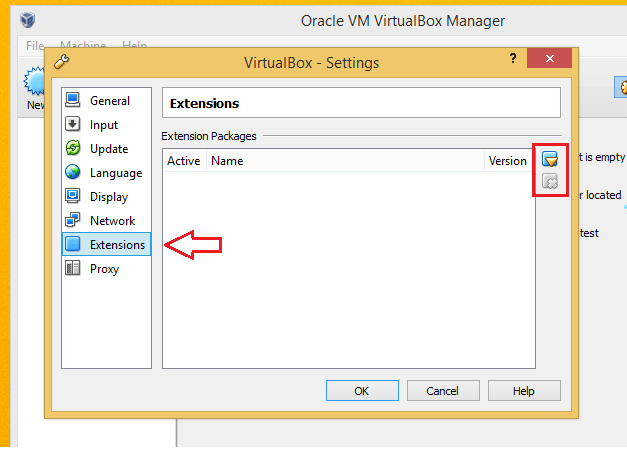The height and width of the screenshot is (449, 627).
Task: Click the VirtualBox cube logo icon
Action: (28, 20)
